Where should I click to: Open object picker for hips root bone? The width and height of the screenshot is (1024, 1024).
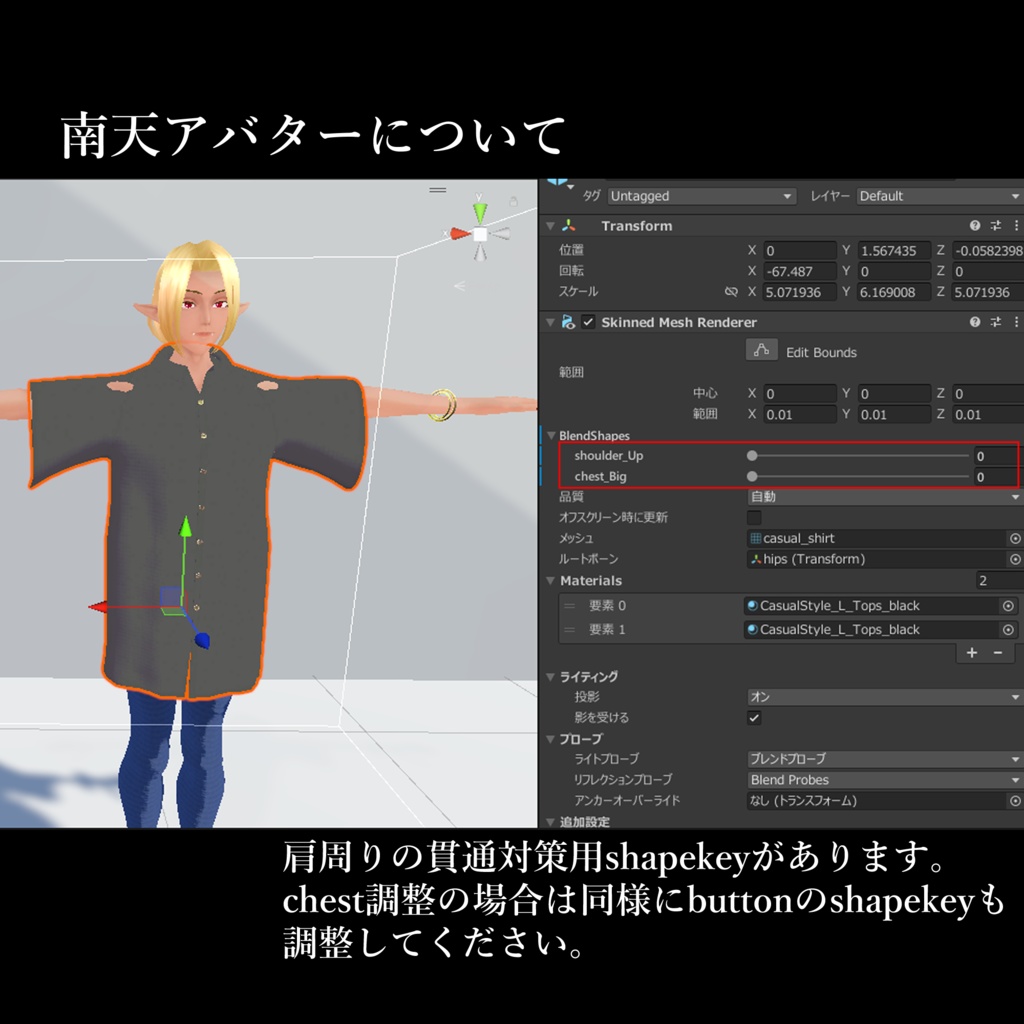click(x=1015, y=559)
